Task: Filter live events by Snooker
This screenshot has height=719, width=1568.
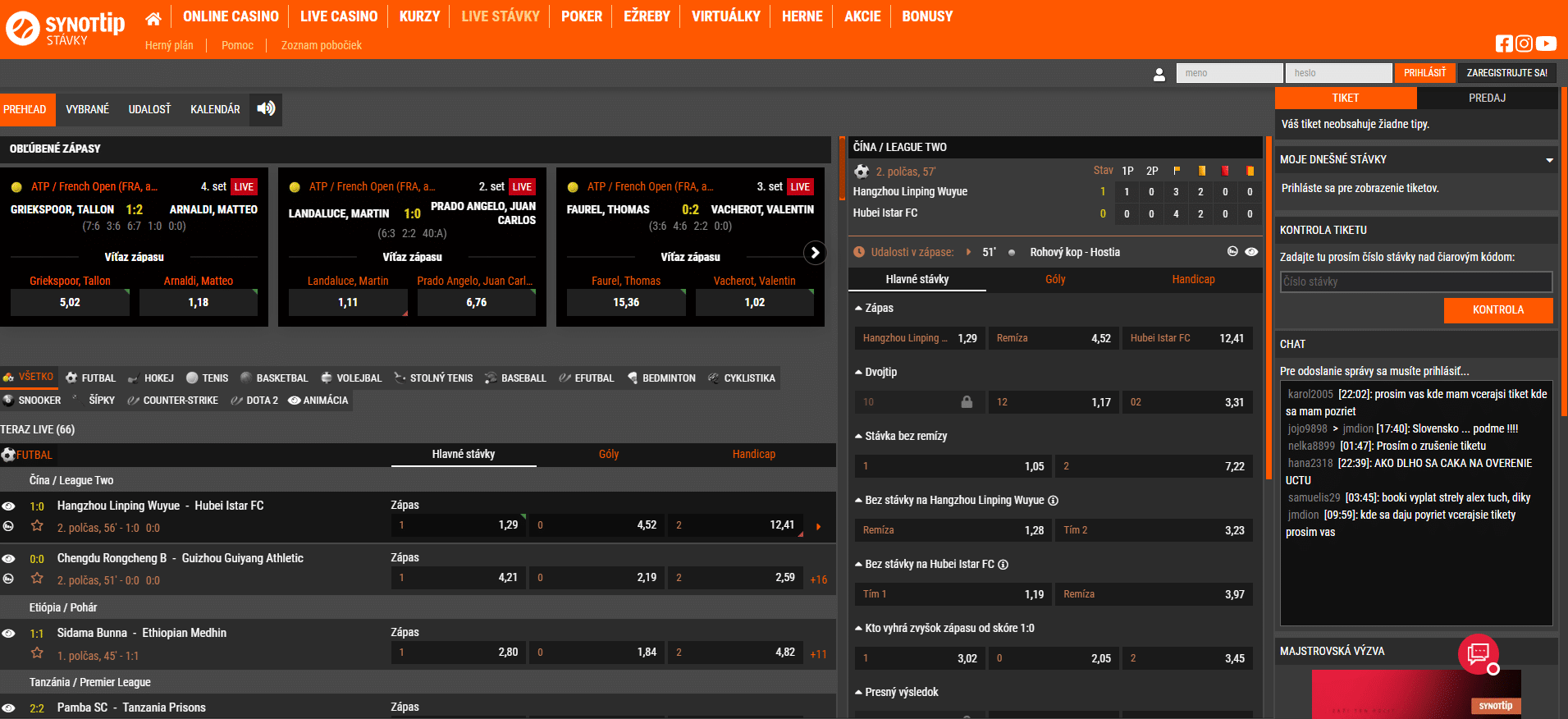Action: [32, 400]
